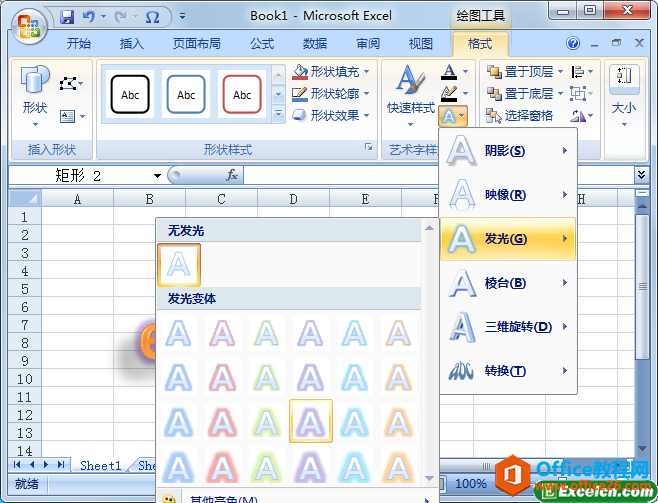This screenshot has width=658, height=503.
Task: Open the Office button menu
Action: pos(29,27)
